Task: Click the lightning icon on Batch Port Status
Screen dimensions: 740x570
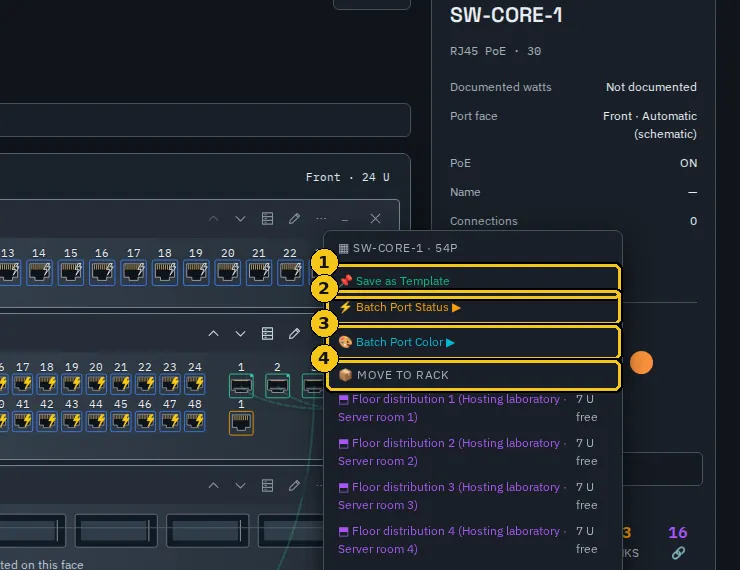Action: 345,307
